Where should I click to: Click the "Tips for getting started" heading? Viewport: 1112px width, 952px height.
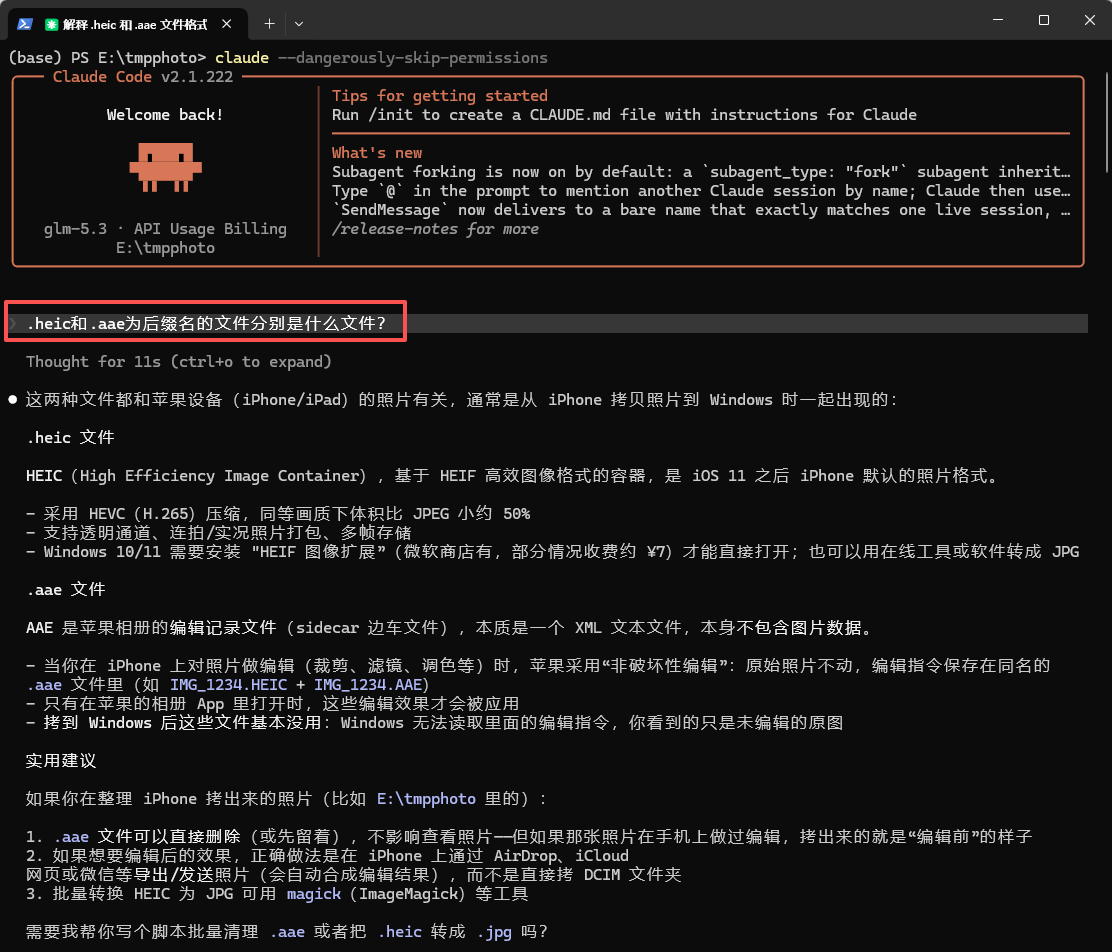click(x=440, y=96)
